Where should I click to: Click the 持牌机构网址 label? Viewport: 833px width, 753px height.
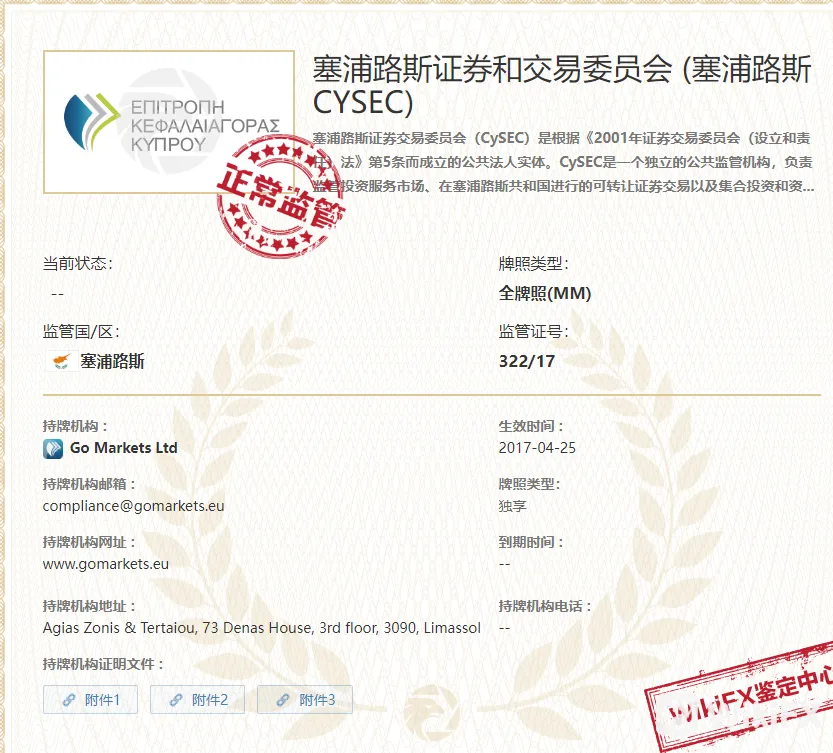(89, 542)
